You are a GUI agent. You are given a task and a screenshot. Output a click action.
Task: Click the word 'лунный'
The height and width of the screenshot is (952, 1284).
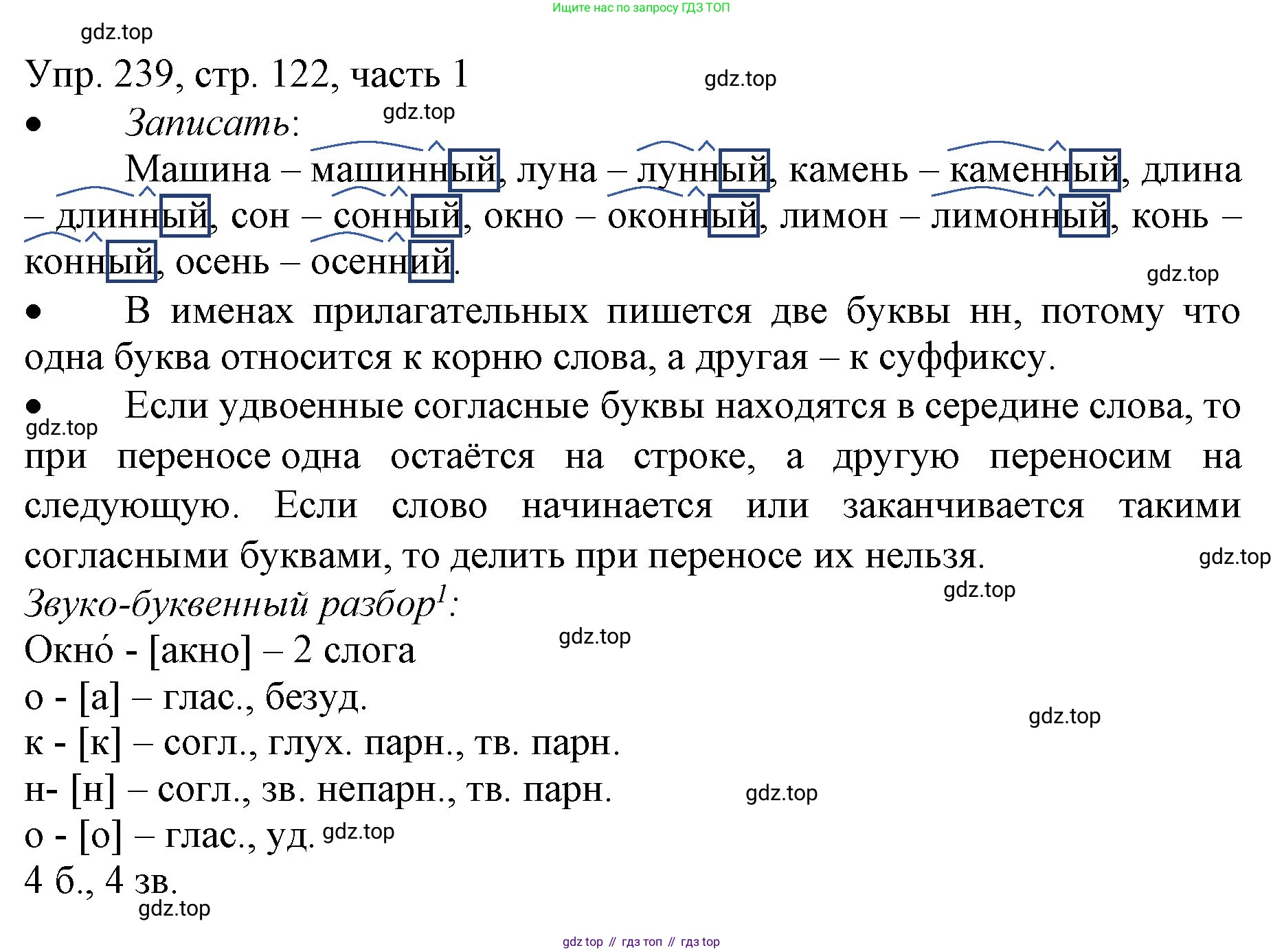point(703,169)
